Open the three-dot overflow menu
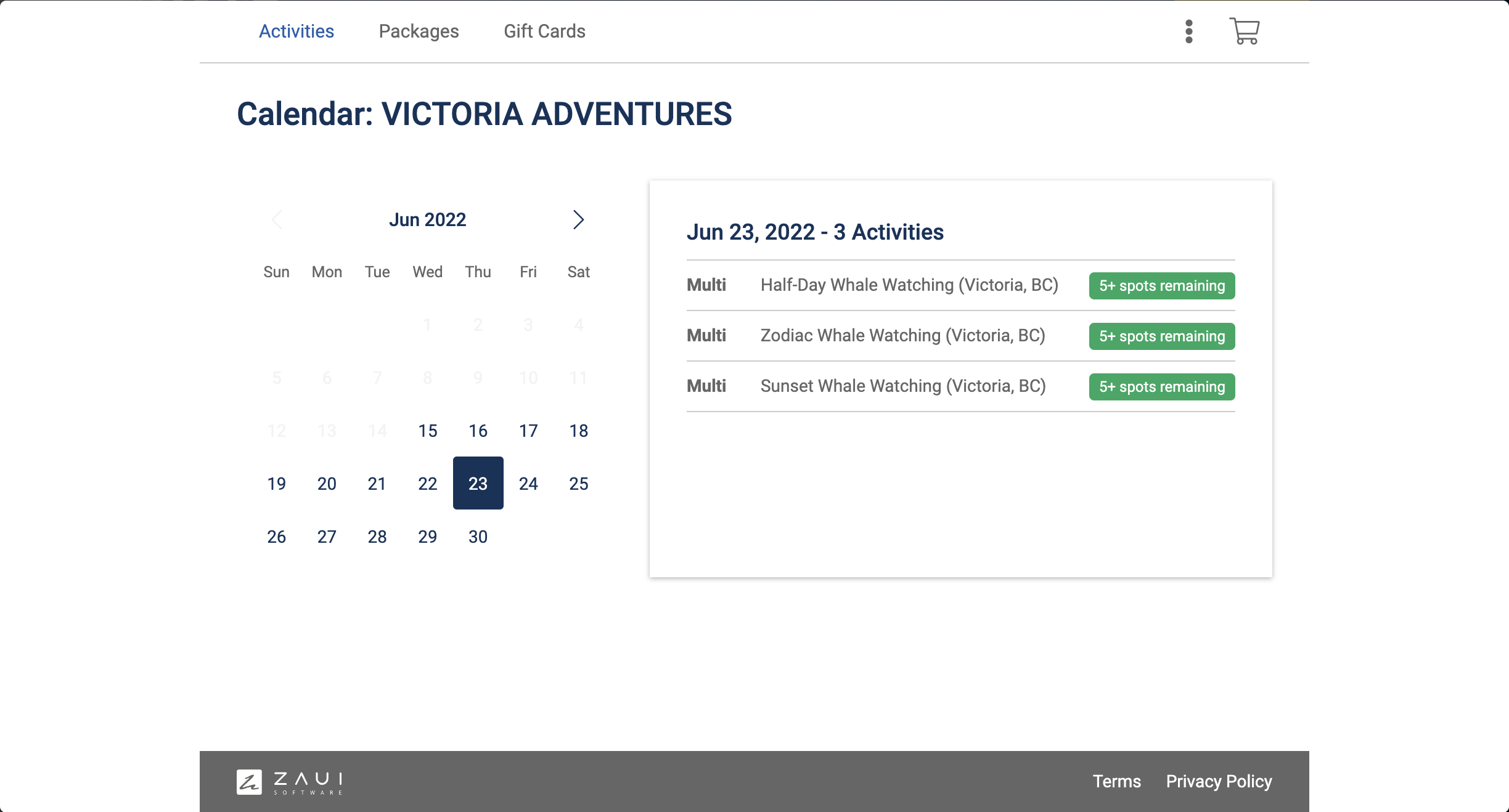This screenshot has width=1509, height=812. [1188, 31]
